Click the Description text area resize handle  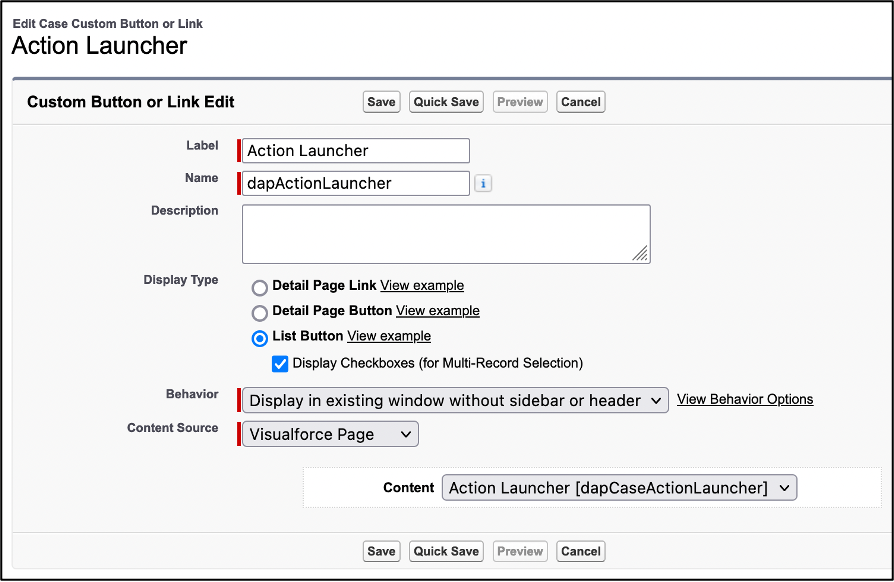point(640,254)
